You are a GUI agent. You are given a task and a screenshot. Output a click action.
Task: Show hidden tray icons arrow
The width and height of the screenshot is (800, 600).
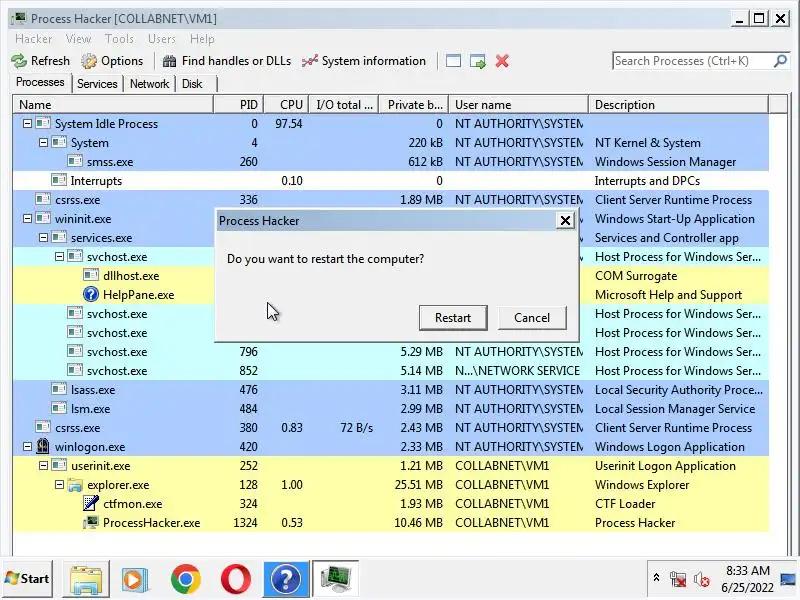(656, 578)
